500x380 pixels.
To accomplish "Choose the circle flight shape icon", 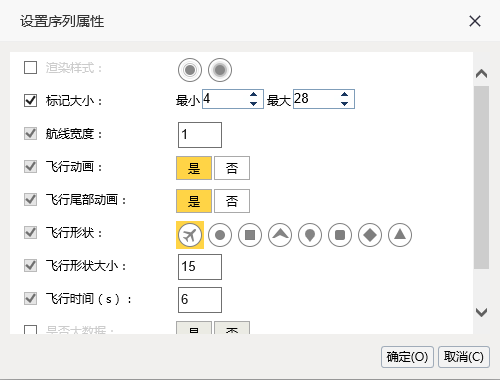I will pos(220,235).
